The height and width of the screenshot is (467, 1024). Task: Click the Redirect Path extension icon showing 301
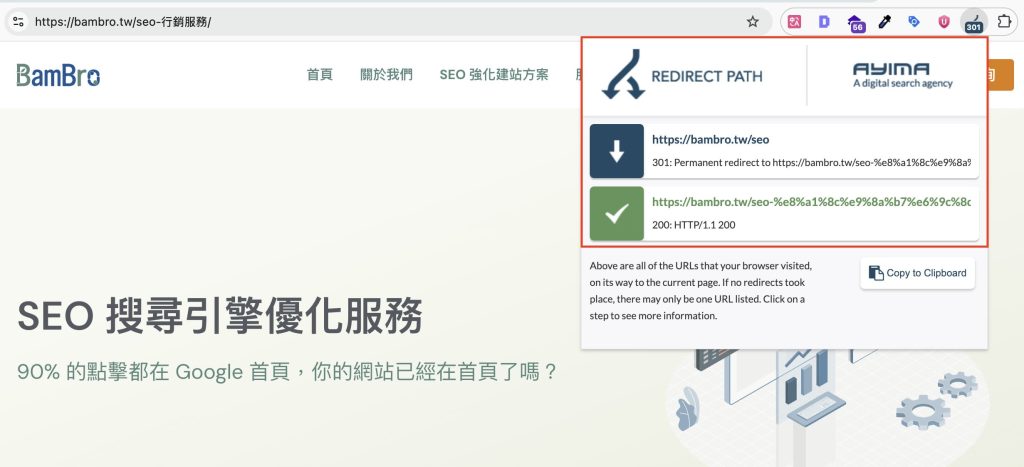(x=974, y=22)
